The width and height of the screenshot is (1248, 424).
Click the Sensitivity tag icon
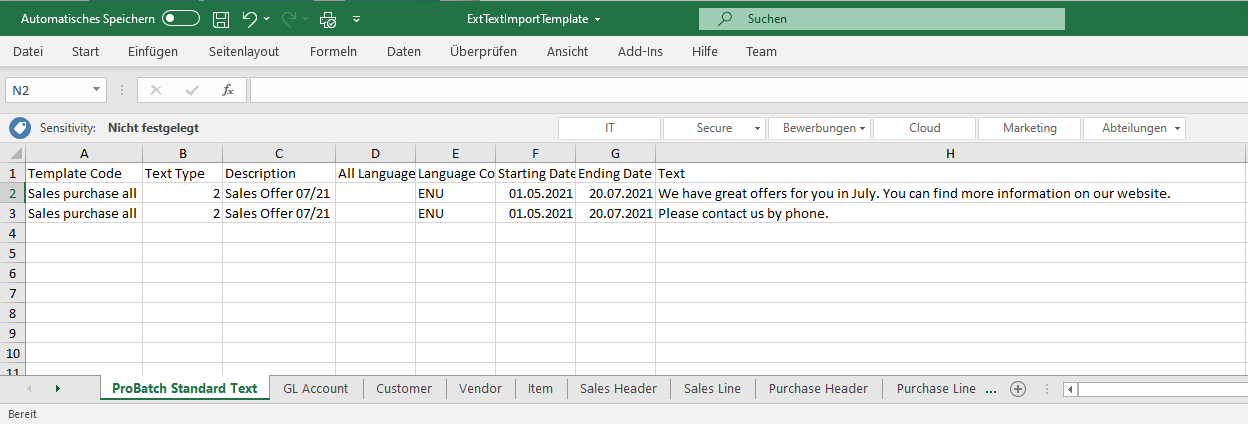(x=20, y=128)
